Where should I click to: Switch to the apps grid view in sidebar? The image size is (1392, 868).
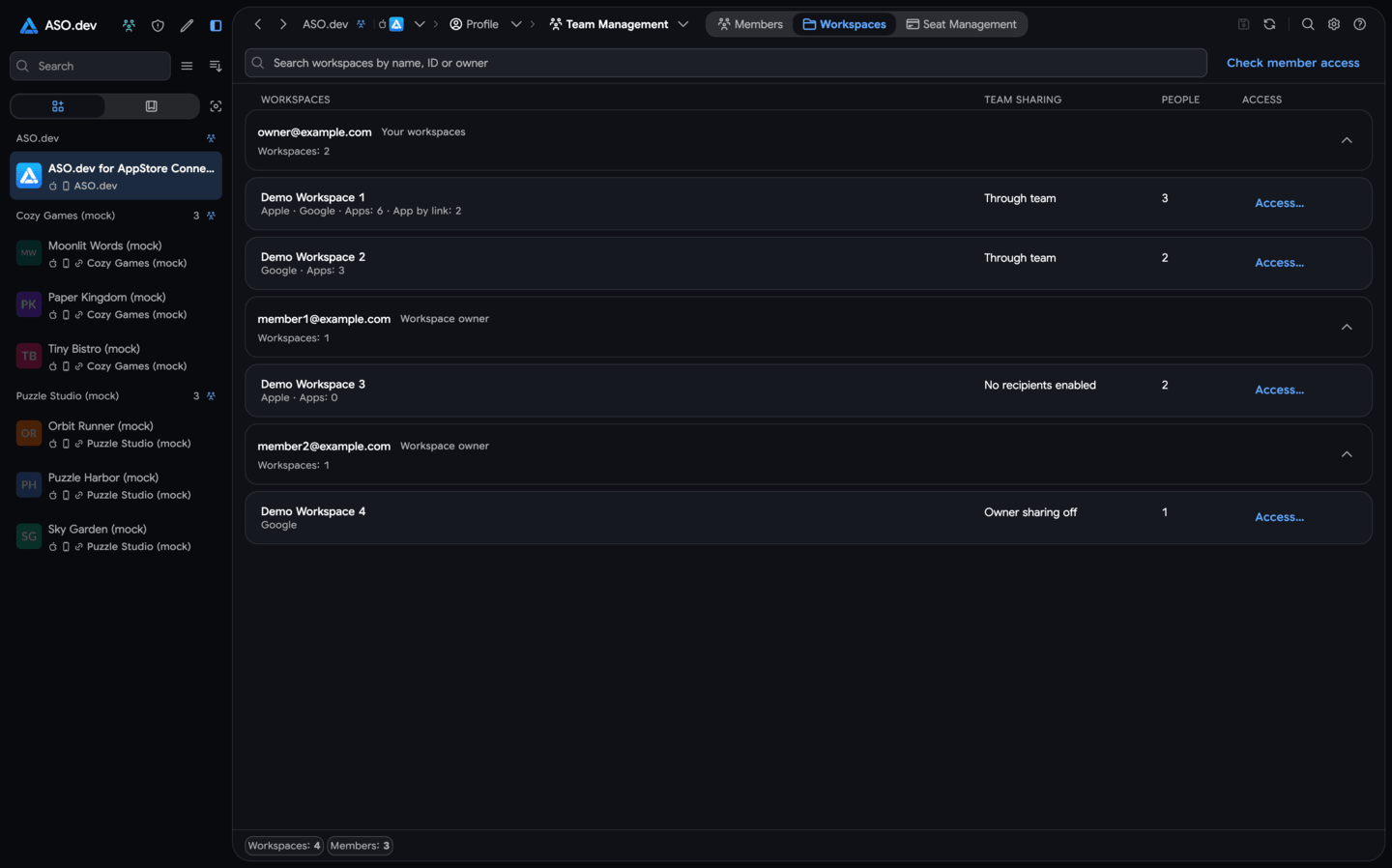tap(58, 106)
